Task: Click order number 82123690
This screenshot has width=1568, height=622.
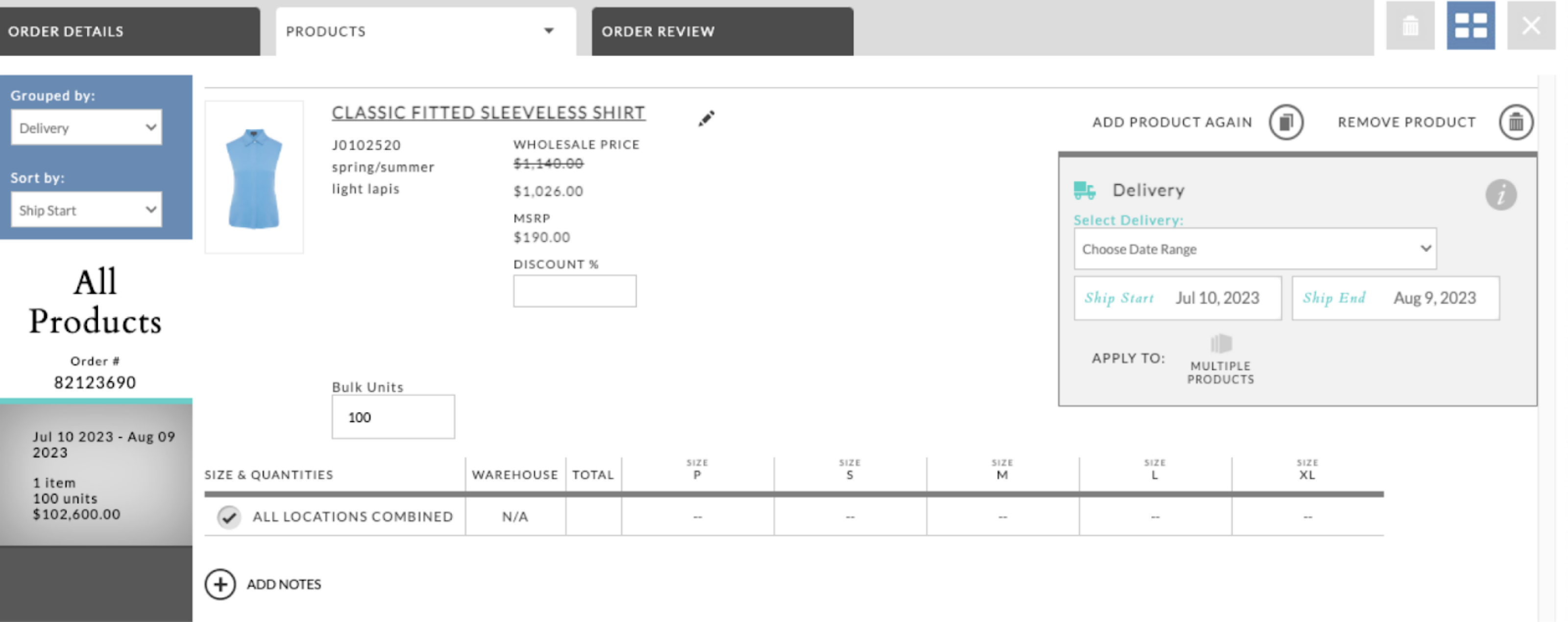Action: 95,383
